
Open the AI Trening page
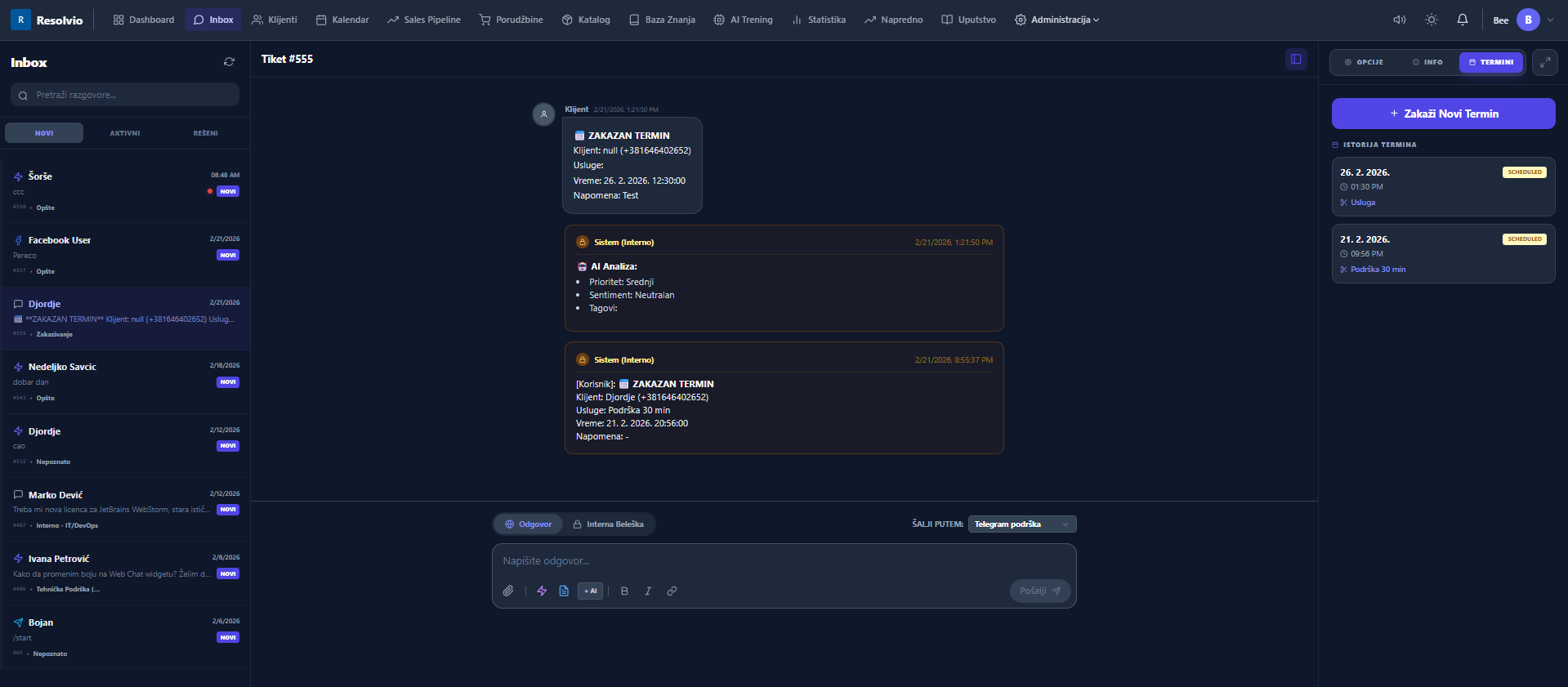[743, 20]
